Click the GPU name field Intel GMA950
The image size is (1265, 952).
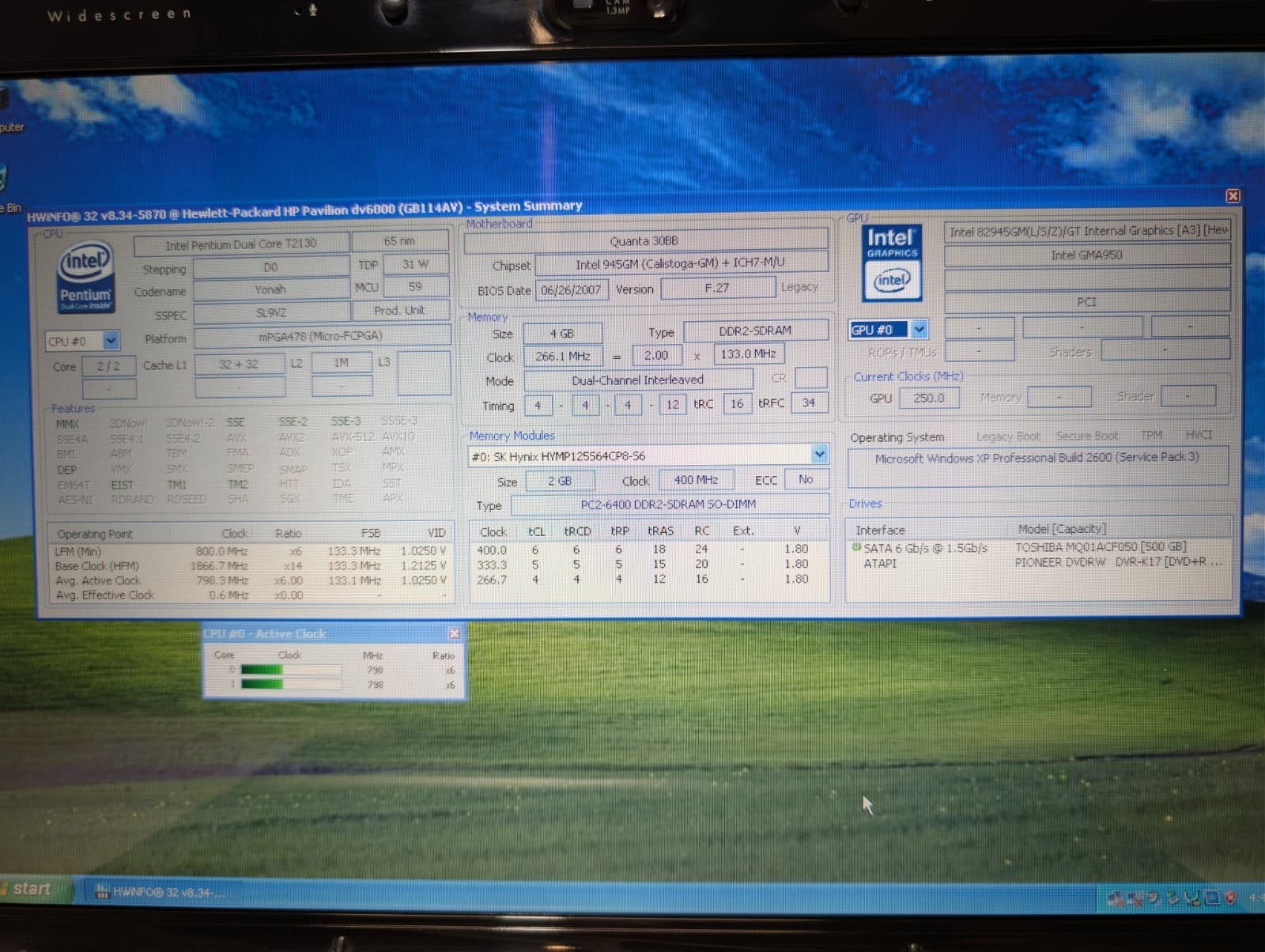pyautogui.click(x=1087, y=255)
